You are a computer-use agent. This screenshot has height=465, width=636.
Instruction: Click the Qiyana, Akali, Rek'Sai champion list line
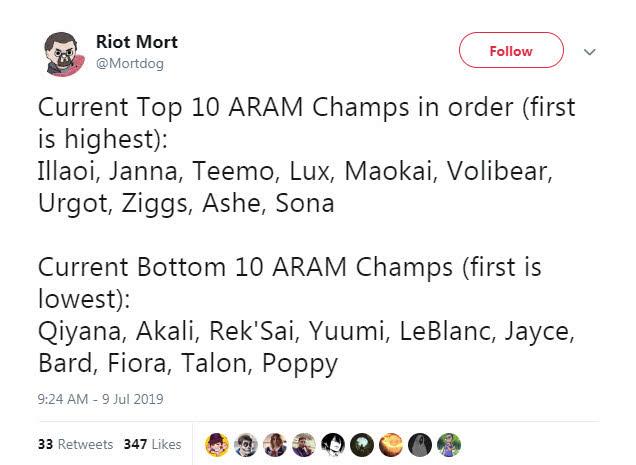click(306, 331)
